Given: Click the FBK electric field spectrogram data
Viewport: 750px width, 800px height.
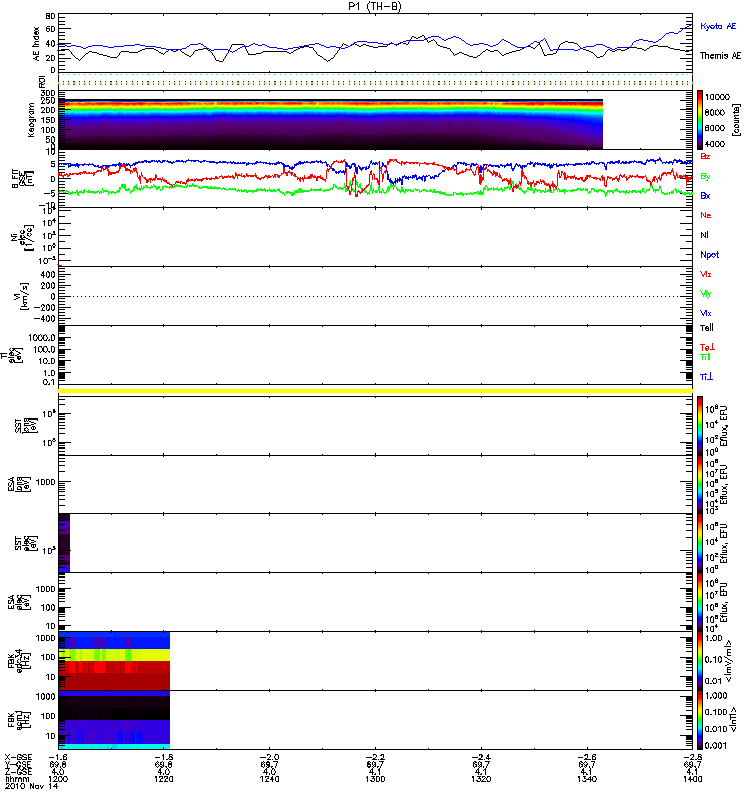Looking at the screenshot, I should 114,661.
